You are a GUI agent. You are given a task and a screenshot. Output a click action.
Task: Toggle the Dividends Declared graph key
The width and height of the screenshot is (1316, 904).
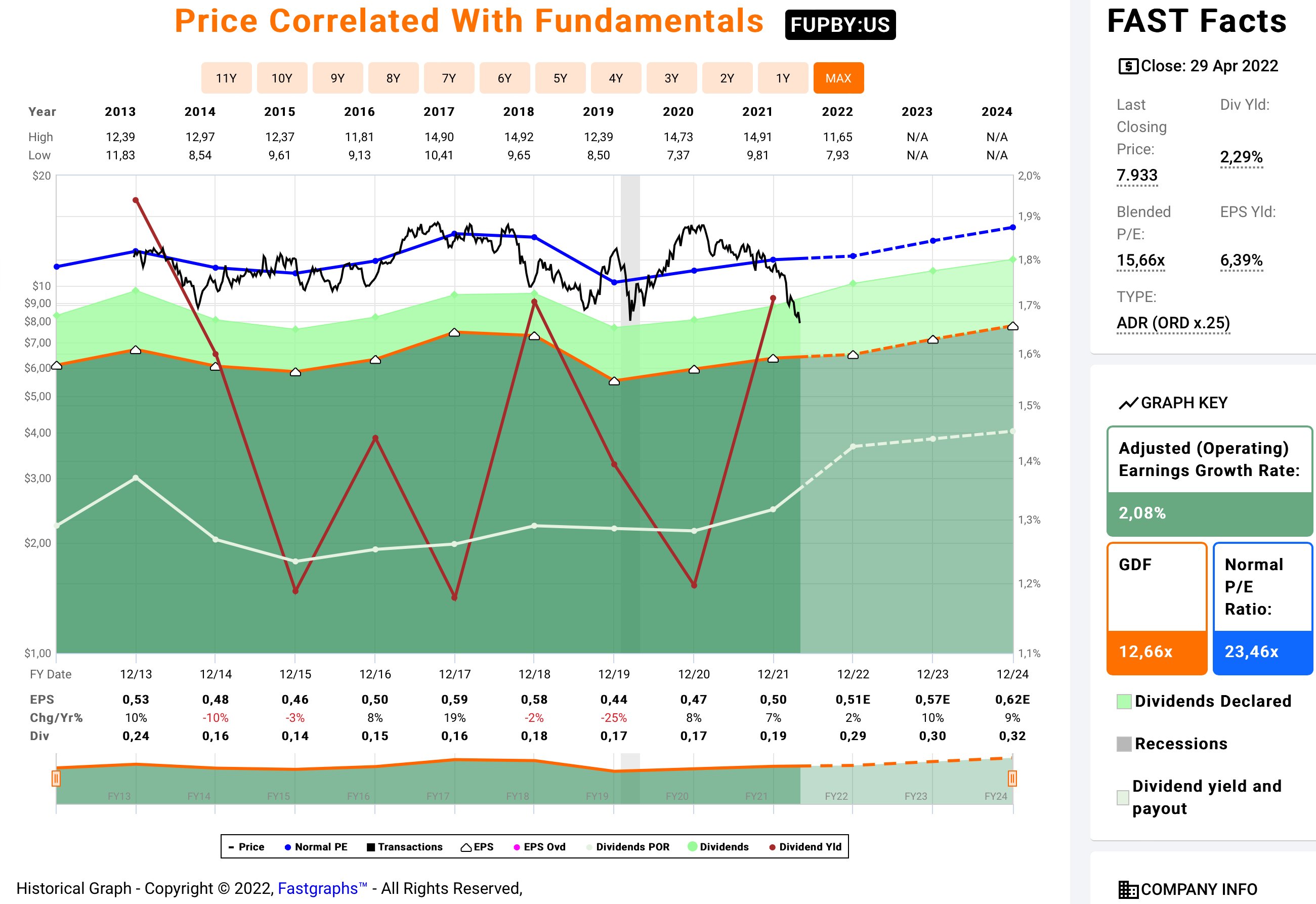[1212, 701]
